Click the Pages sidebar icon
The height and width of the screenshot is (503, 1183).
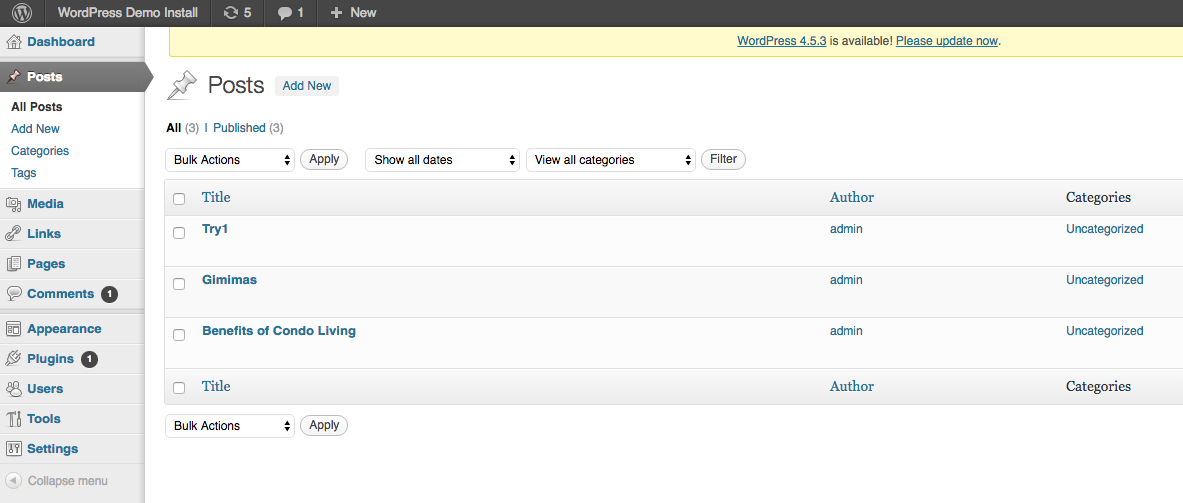[14, 264]
